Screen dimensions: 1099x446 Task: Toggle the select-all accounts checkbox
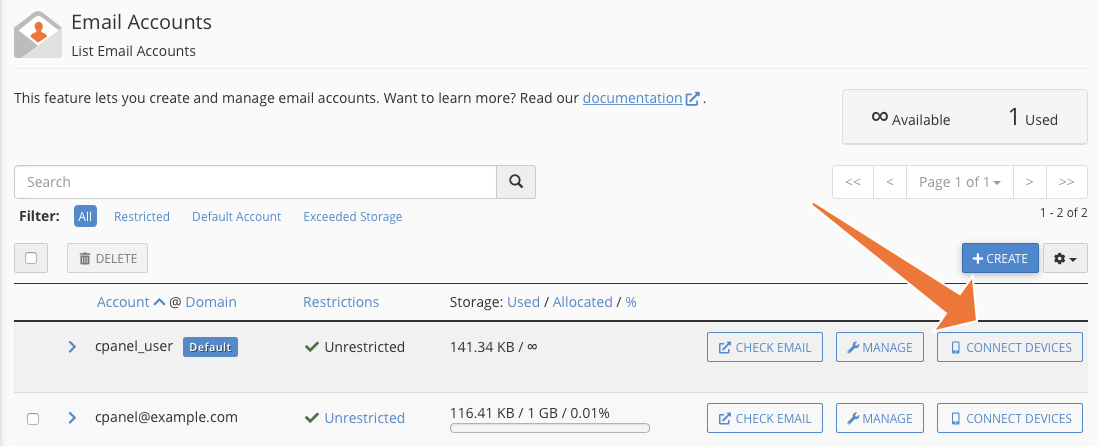click(x=31, y=258)
